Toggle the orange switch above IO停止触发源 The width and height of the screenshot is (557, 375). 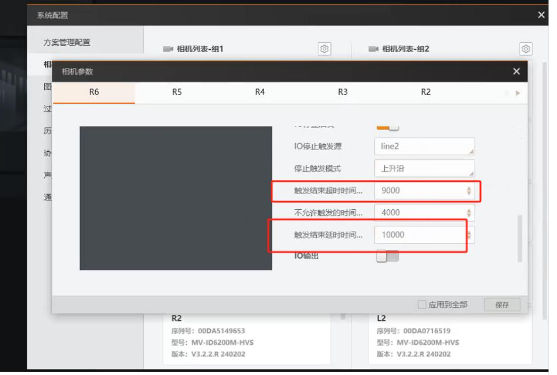pos(388,127)
